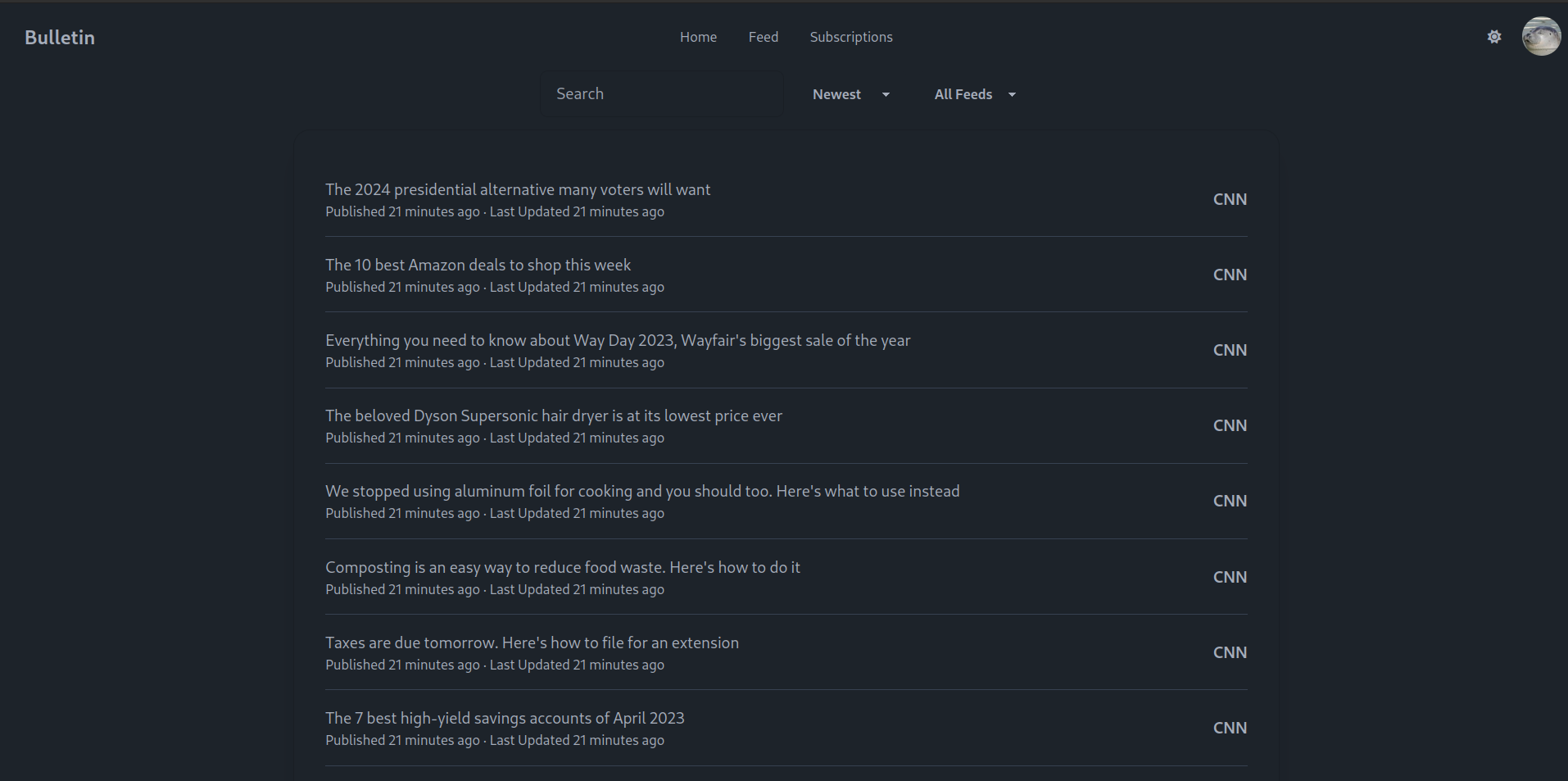The width and height of the screenshot is (1568, 781).
Task: Switch to the Feed section
Action: tap(763, 37)
